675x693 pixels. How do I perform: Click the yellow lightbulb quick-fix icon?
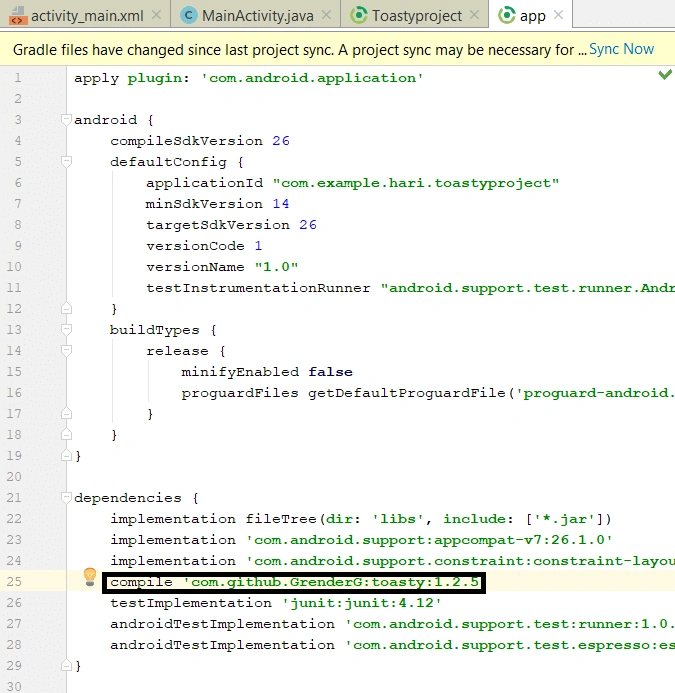pyautogui.click(x=90, y=577)
